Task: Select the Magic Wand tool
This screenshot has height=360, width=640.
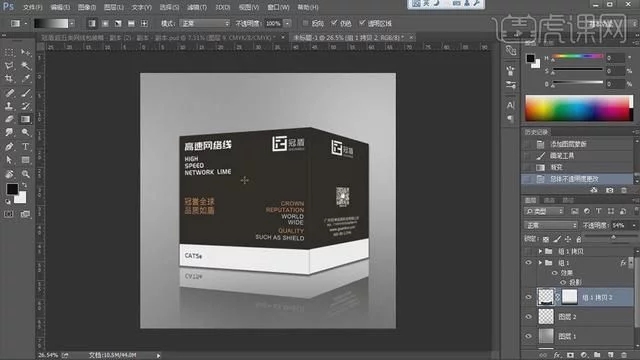Action: pos(25,66)
